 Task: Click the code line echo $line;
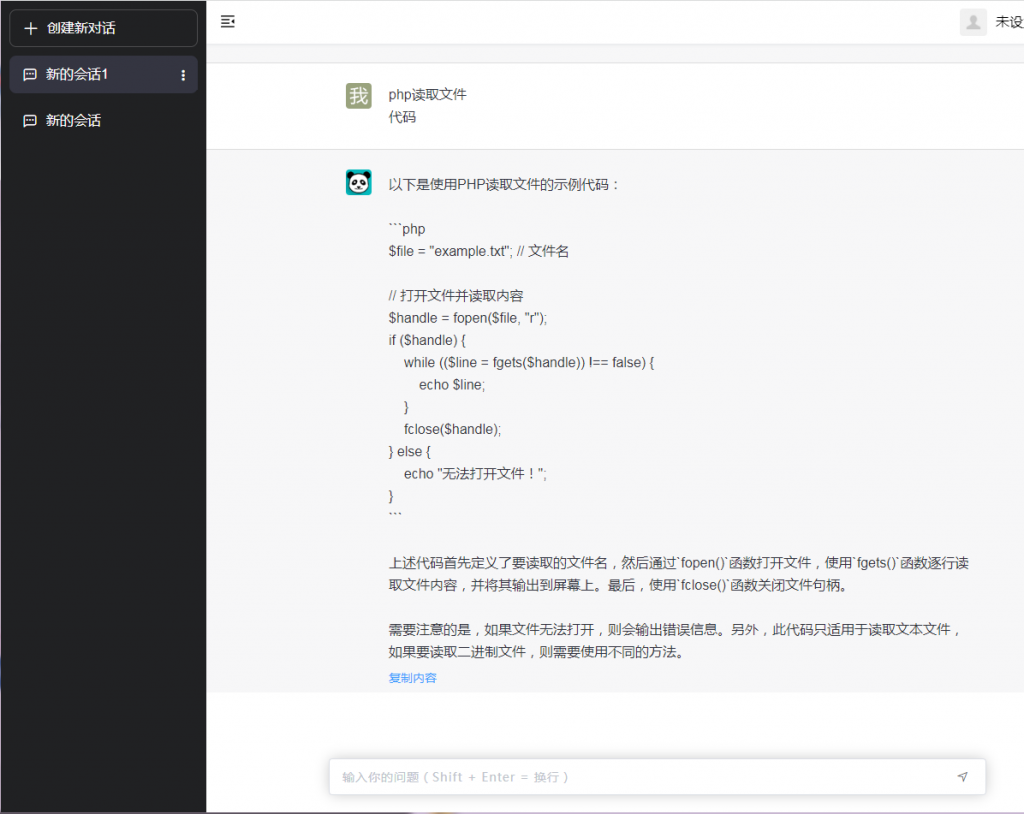(452, 385)
